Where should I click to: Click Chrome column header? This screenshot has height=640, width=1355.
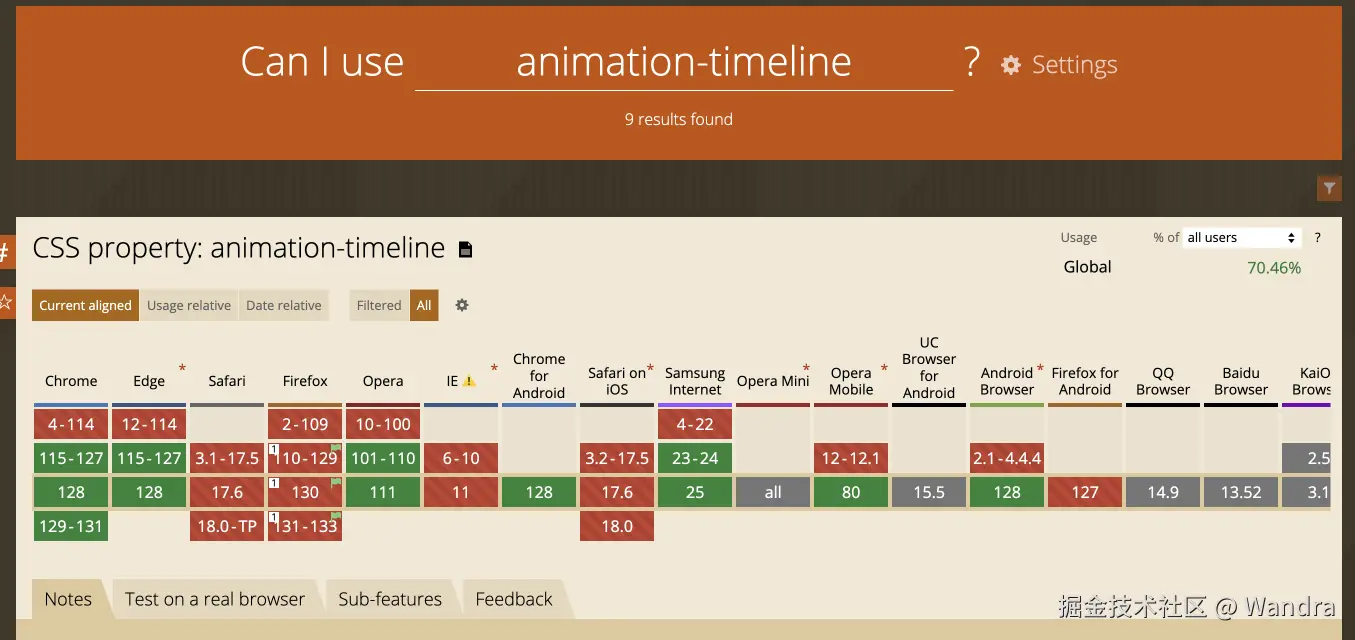(x=71, y=381)
